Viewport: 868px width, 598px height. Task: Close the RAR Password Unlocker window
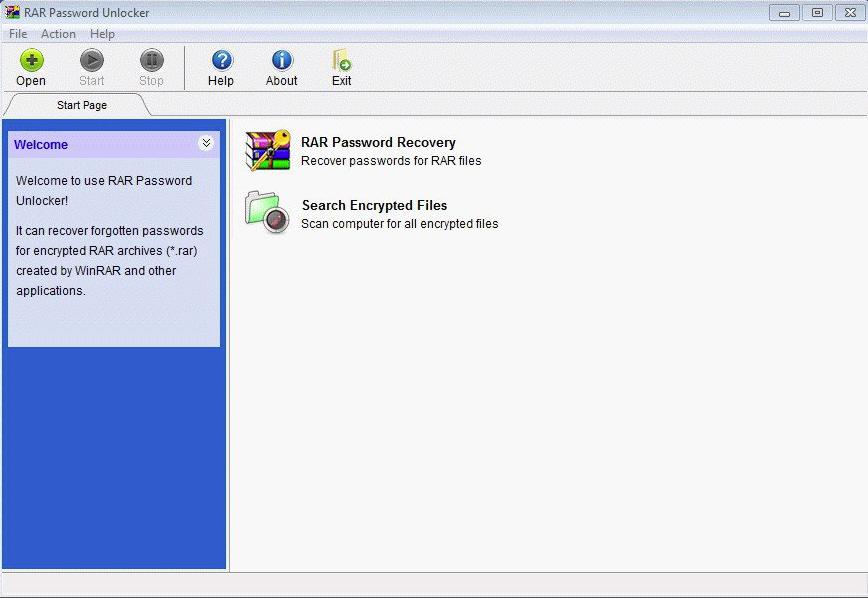click(848, 13)
